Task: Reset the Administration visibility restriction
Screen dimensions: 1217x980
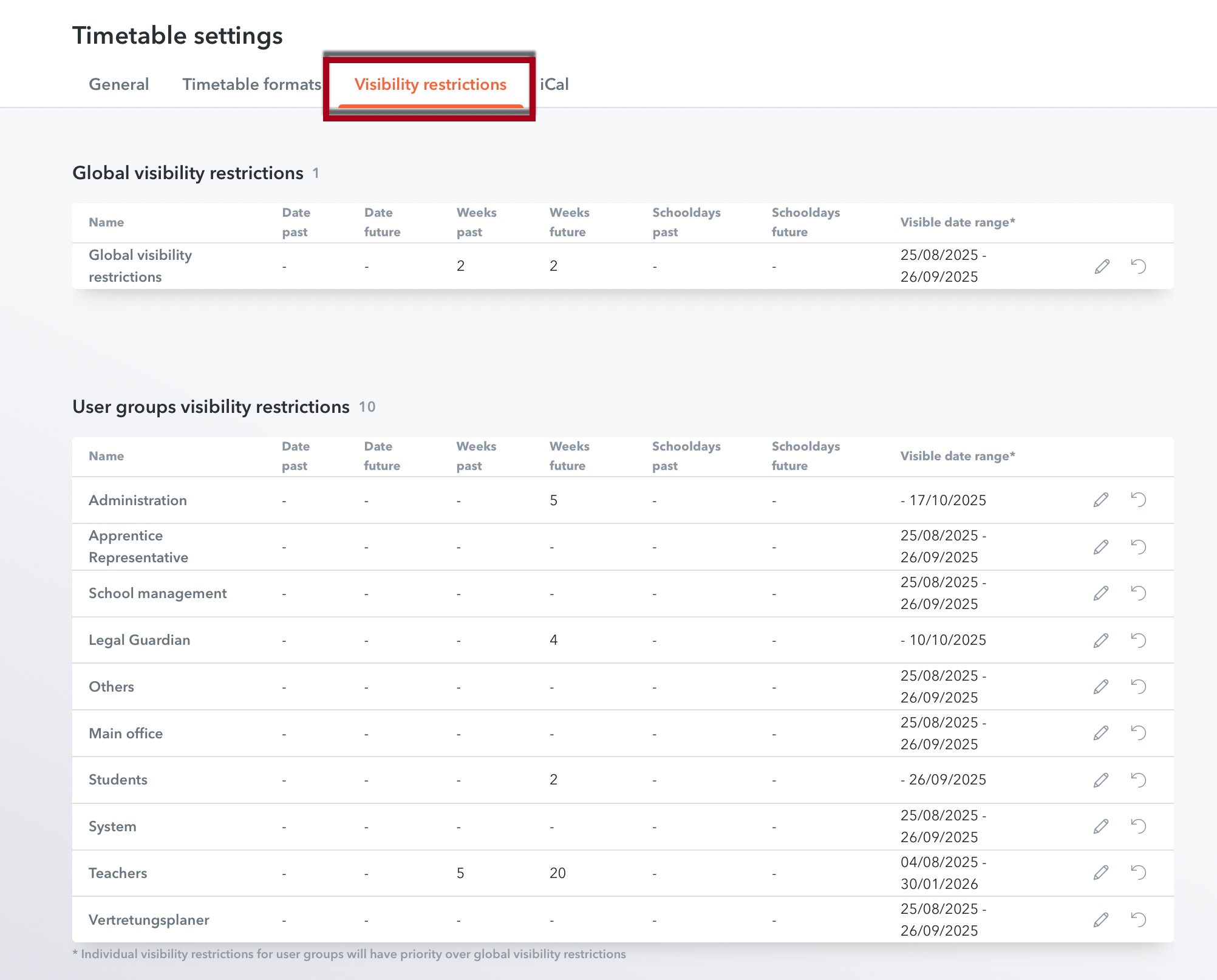Action: [x=1139, y=500]
